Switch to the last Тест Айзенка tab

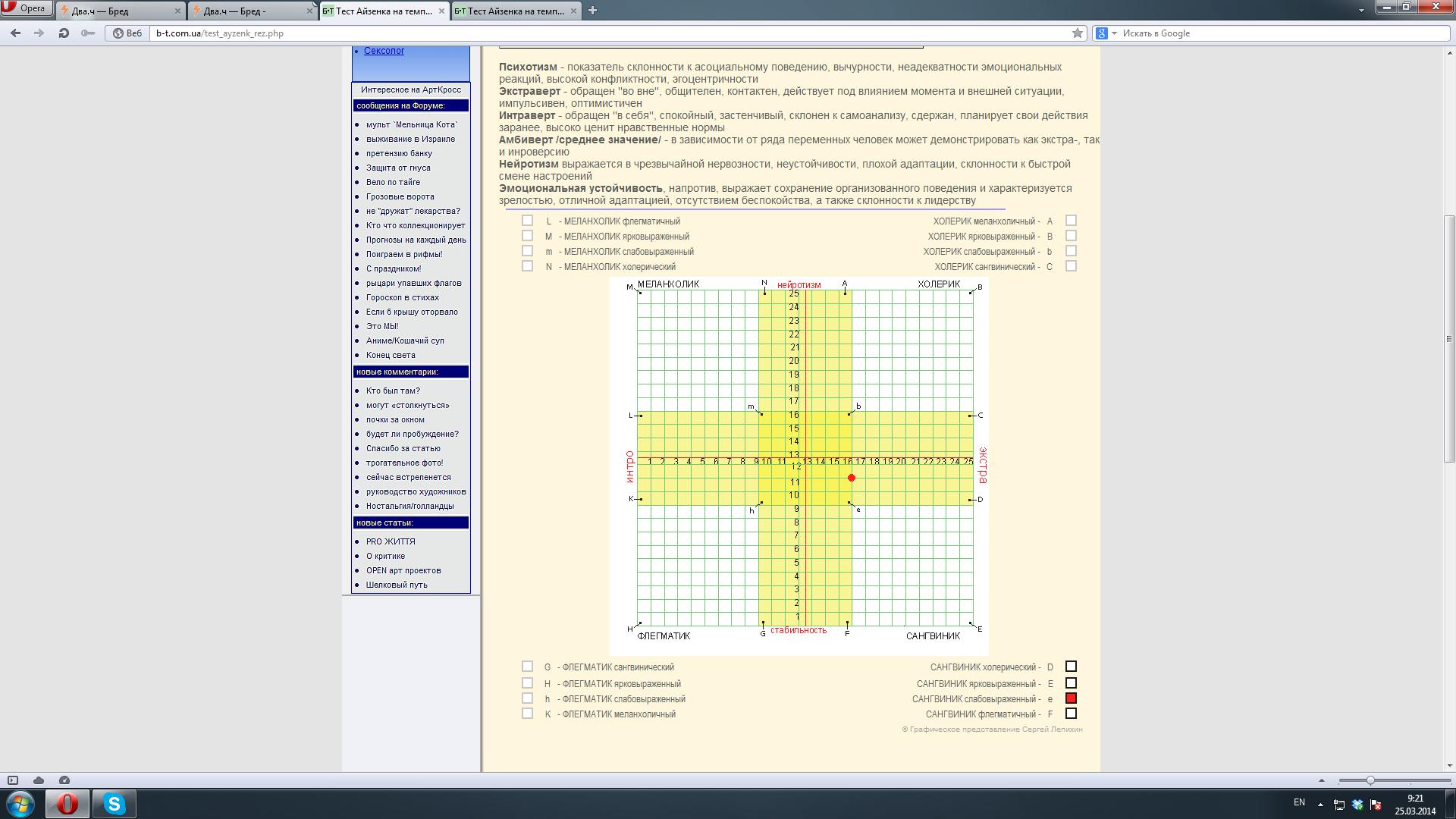tap(510, 11)
